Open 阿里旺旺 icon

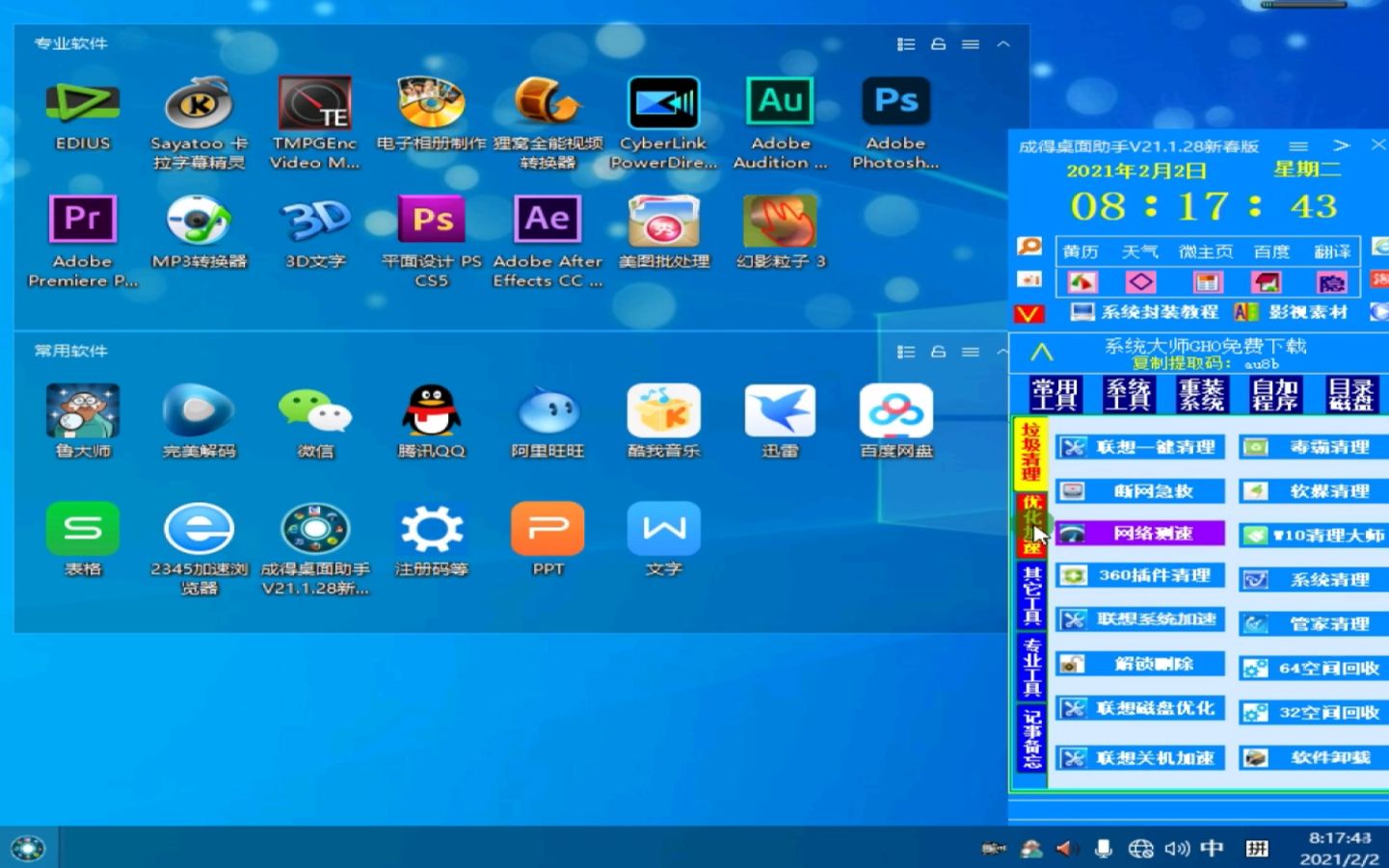[x=548, y=410]
